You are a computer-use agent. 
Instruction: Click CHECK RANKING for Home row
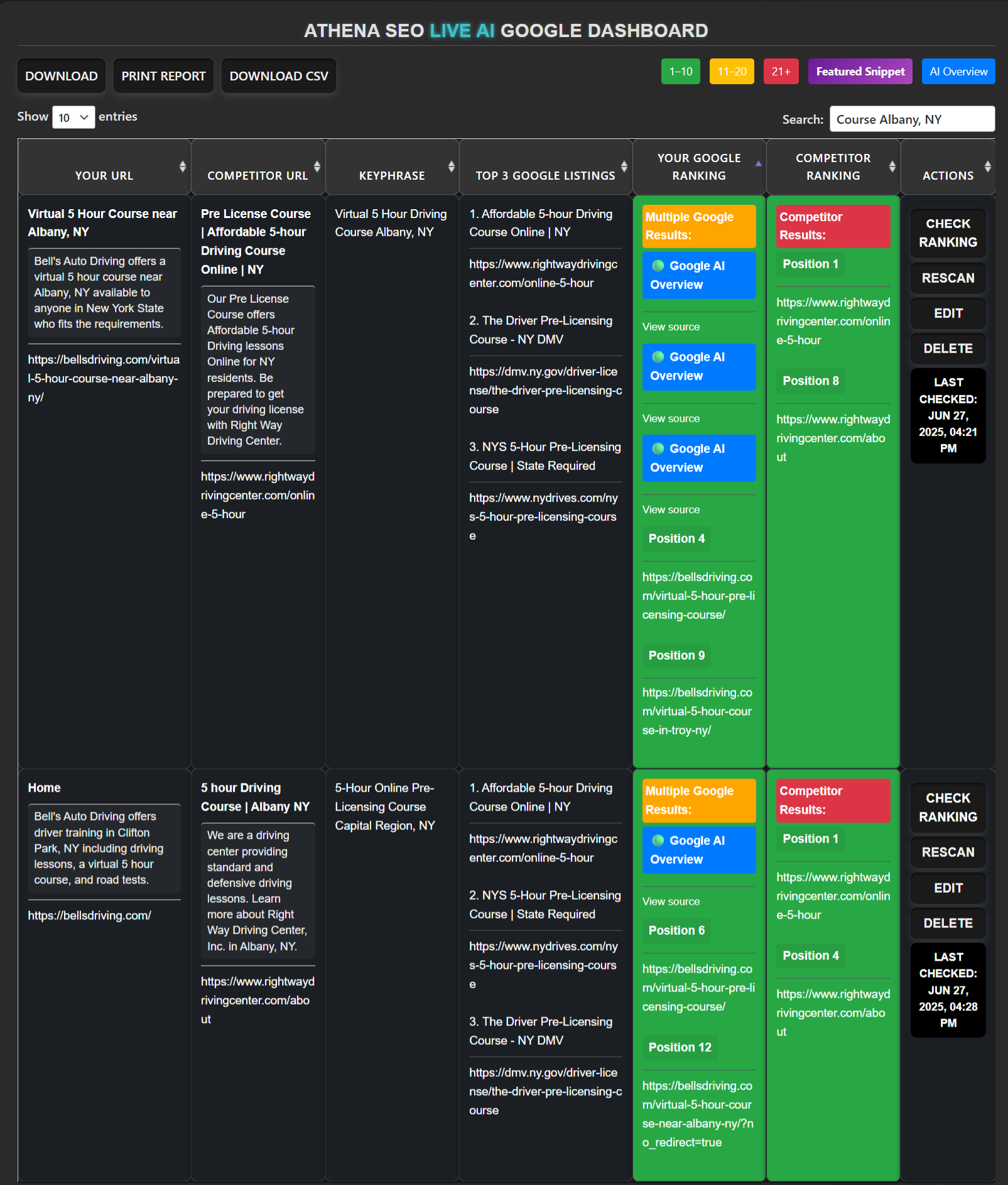click(x=948, y=807)
